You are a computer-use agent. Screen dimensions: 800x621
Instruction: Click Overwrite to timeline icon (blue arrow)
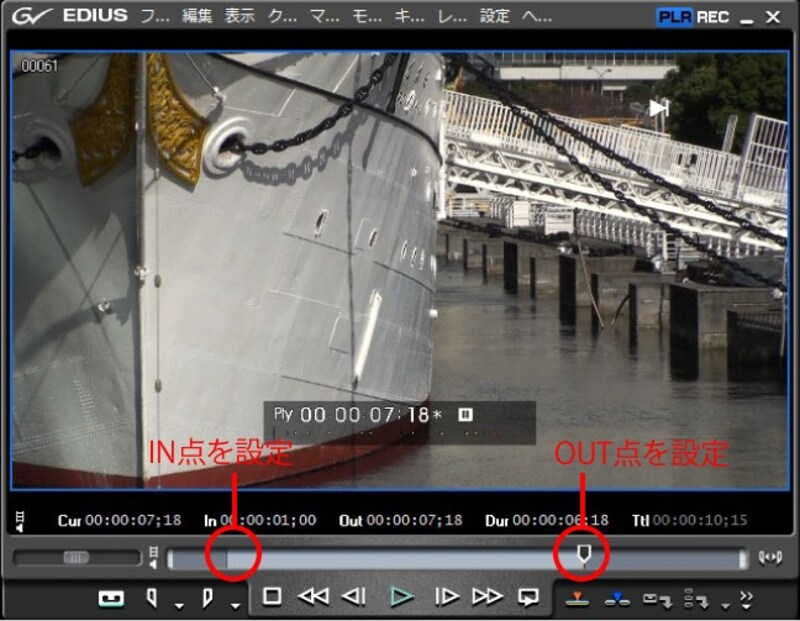pyautogui.click(x=617, y=599)
